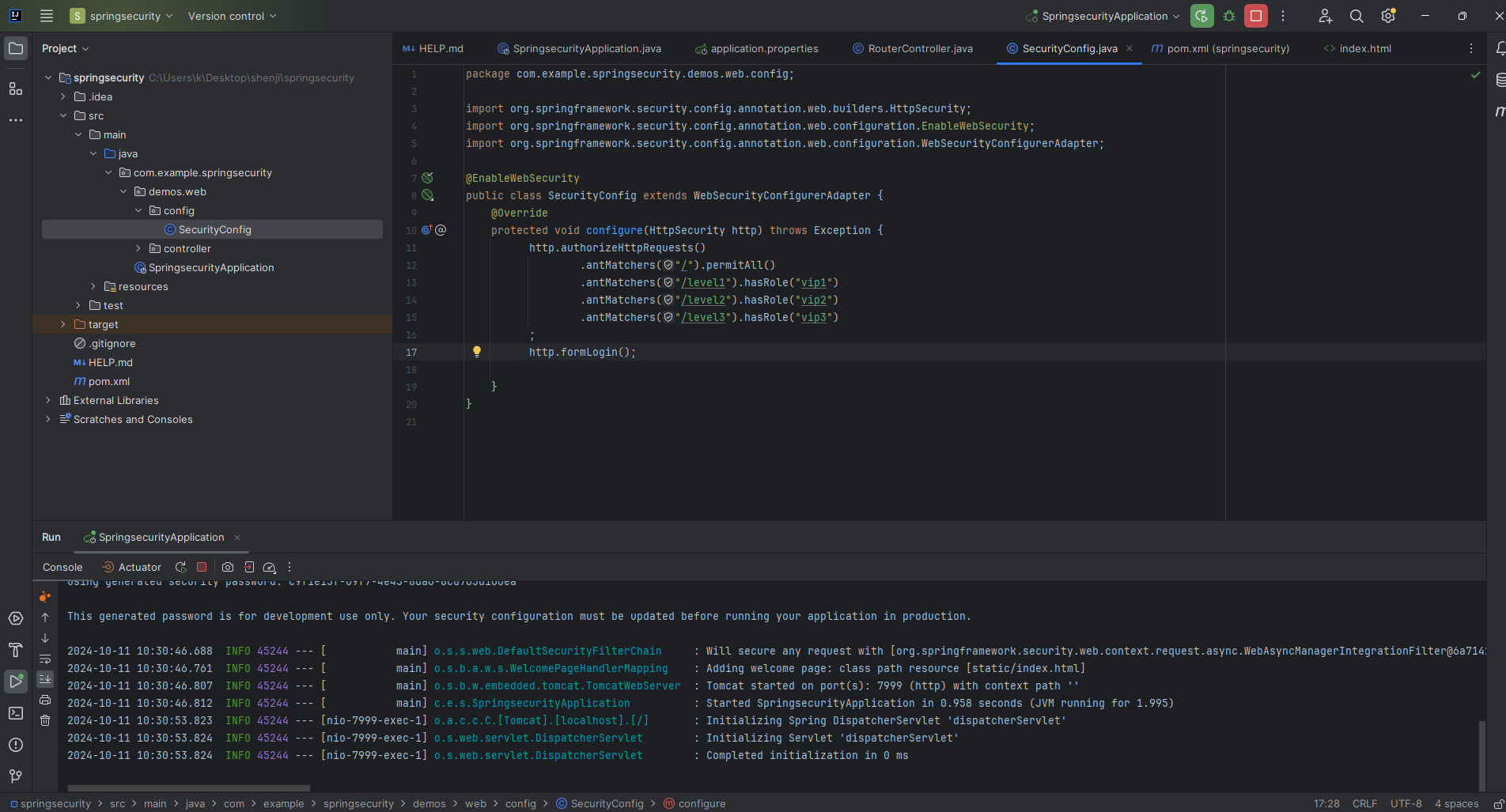
Task: Rerun SpringsecurityApplication from top toolbar
Action: click(x=1201, y=16)
